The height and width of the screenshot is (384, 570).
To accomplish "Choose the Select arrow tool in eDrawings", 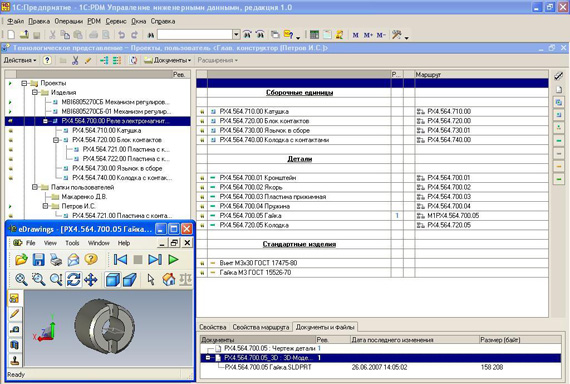I will (x=151, y=279).
